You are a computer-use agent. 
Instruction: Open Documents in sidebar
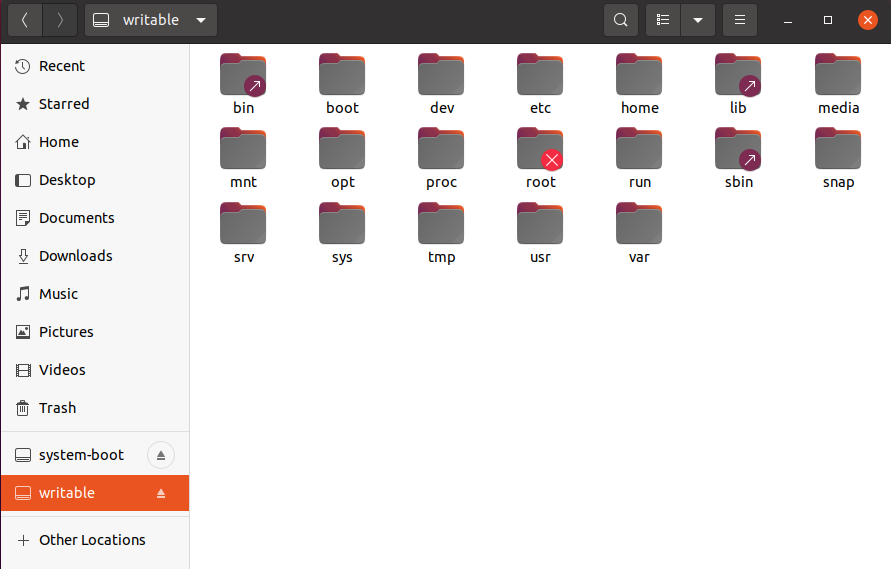point(95,218)
